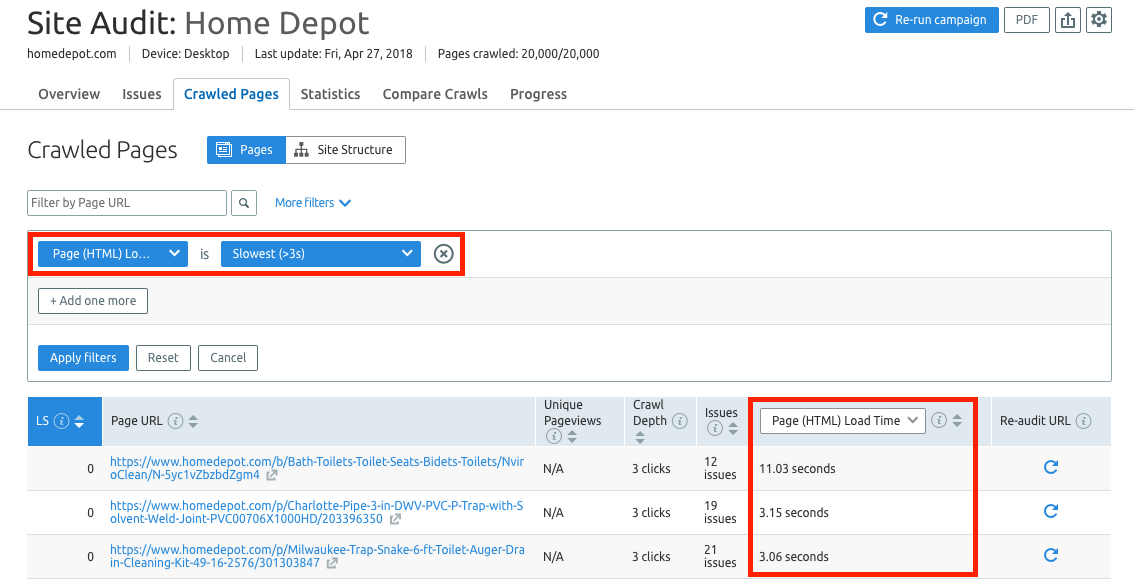Open the NviroClean Bath-Toilets page link
Viewport: 1134px width, 586px height.
(317, 468)
